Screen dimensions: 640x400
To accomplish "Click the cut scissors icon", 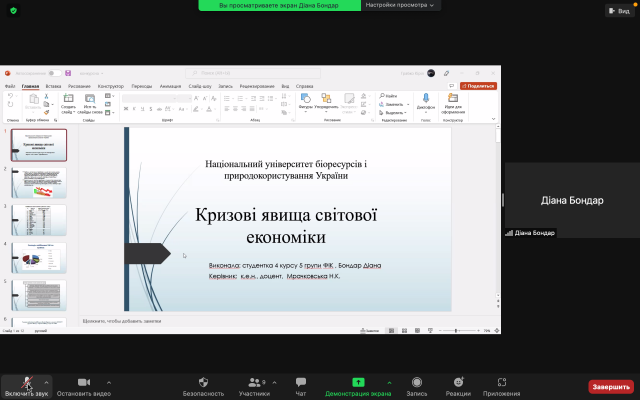I will [47, 96].
